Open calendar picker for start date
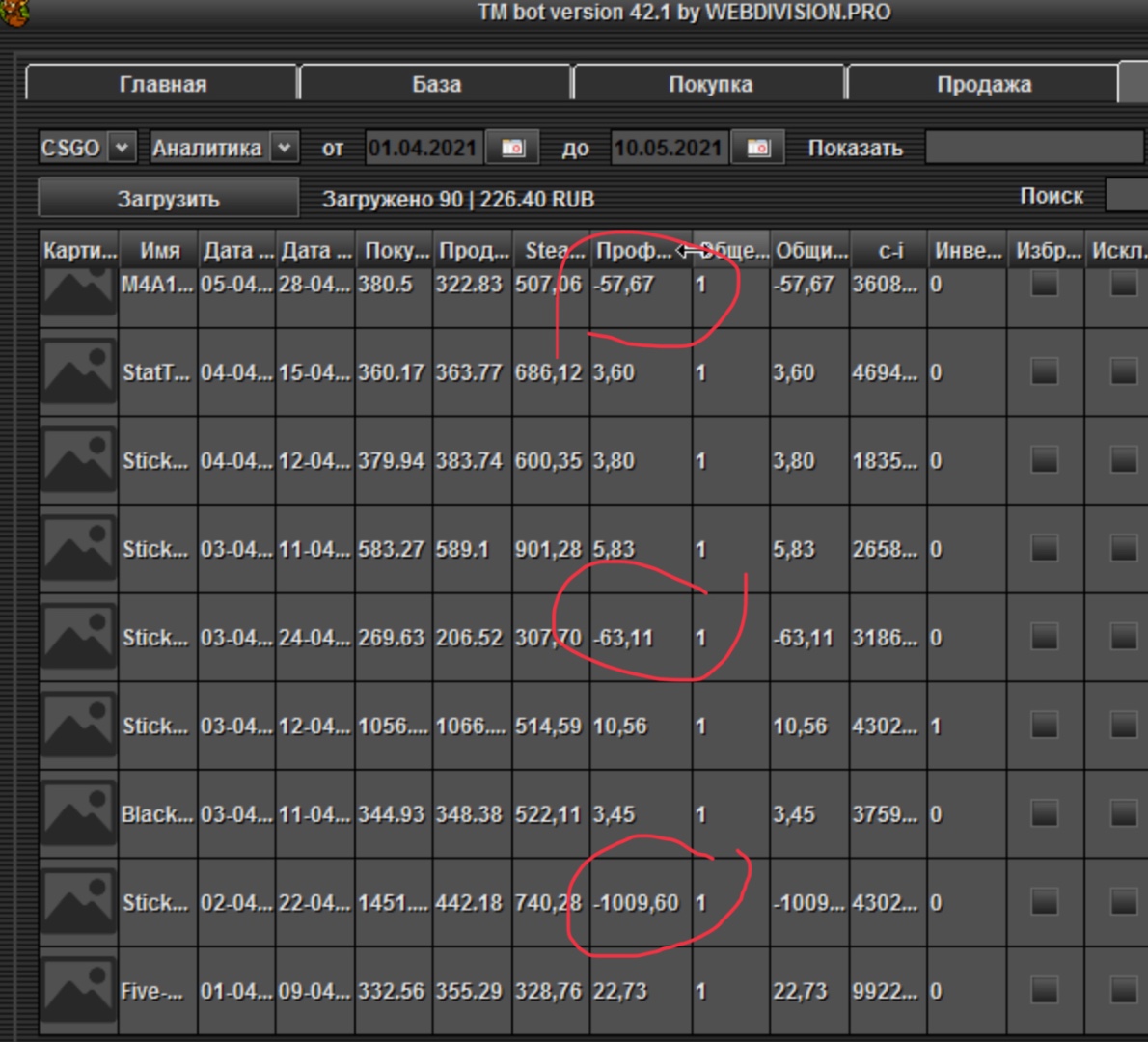Image resolution: width=1148 pixels, height=1042 pixels. (x=512, y=148)
